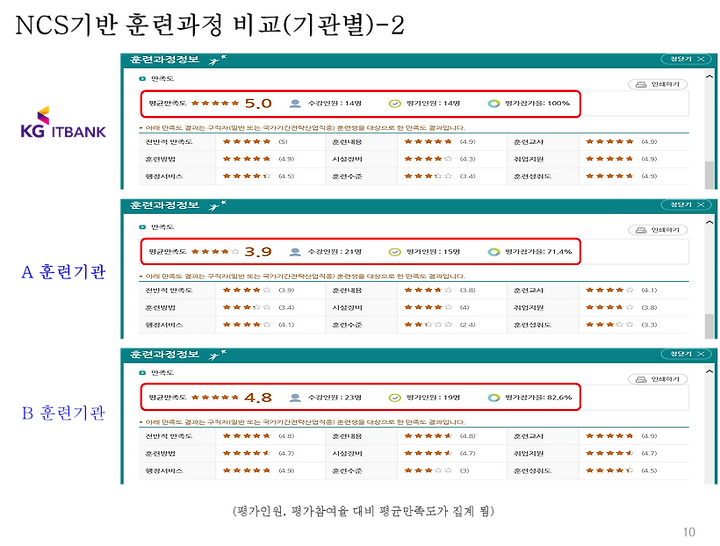Image resolution: width=720 pixels, height=546 pixels.
Task: Click scrollbar thumb of A 훈련기관 panel
Action: 710,326
